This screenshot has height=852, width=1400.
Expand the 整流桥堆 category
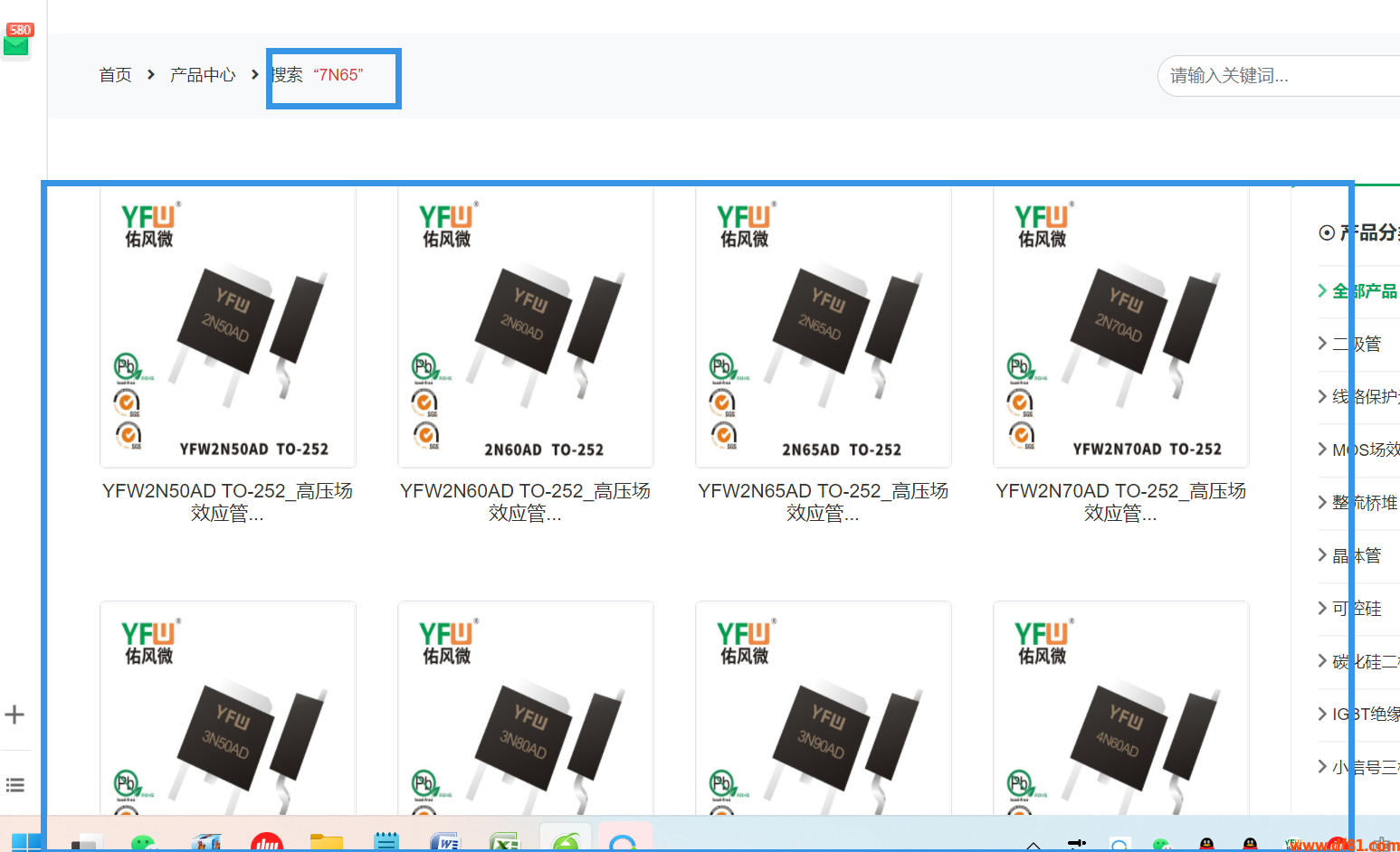click(x=1364, y=503)
